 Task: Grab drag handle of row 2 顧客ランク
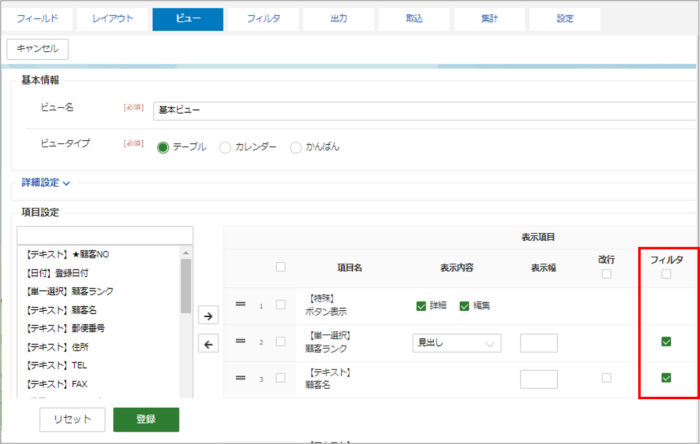click(x=241, y=341)
